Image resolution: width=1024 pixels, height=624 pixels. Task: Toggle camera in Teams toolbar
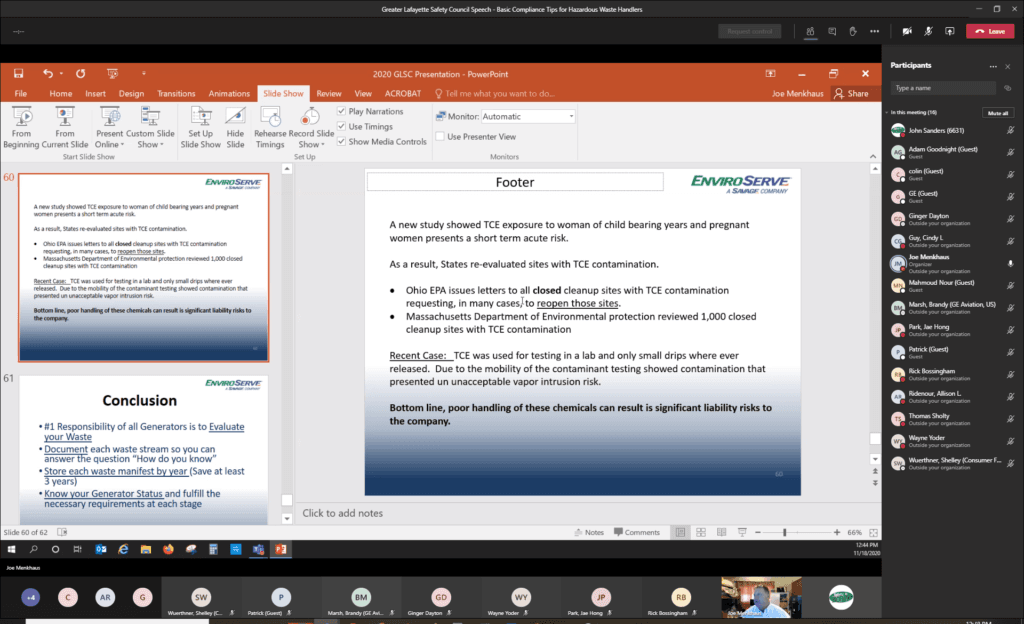coord(907,31)
